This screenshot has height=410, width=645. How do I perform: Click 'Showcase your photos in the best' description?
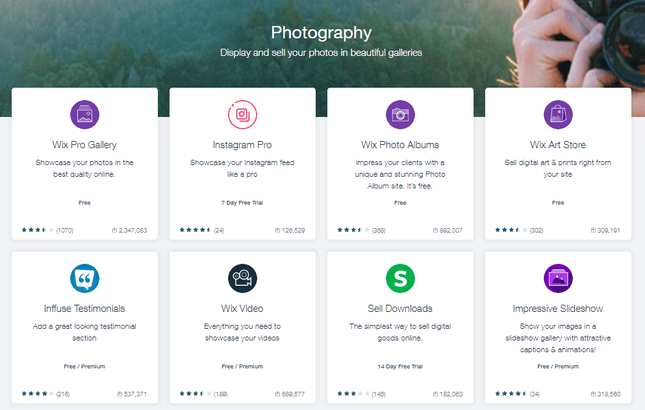click(84, 168)
